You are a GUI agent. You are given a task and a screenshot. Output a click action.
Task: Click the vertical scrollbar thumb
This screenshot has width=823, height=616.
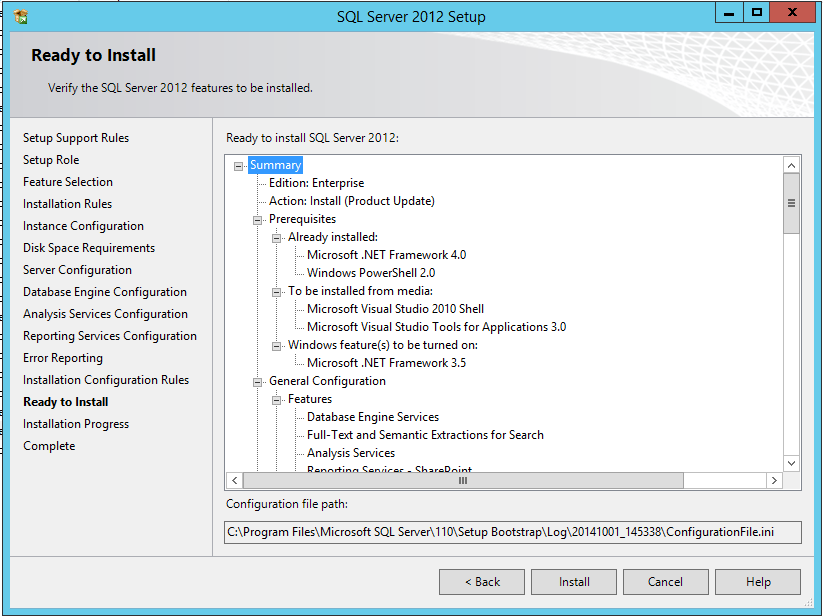[791, 203]
